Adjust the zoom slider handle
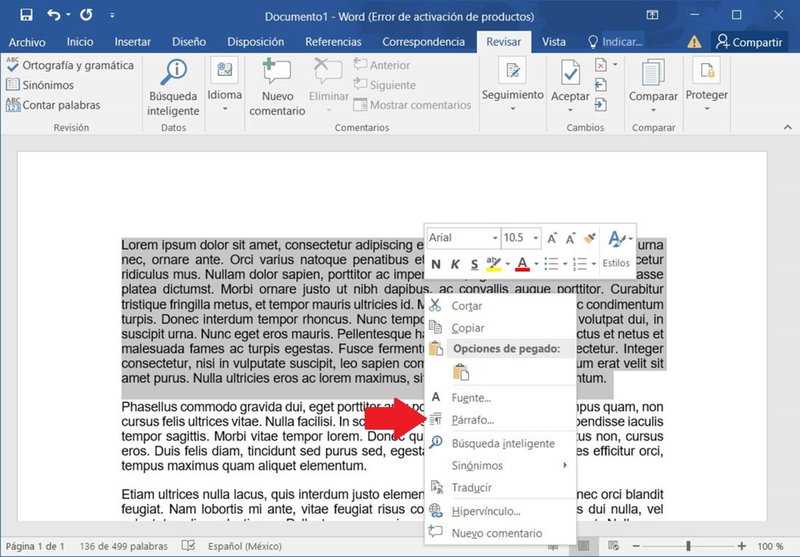 click(x=688, y=546)
